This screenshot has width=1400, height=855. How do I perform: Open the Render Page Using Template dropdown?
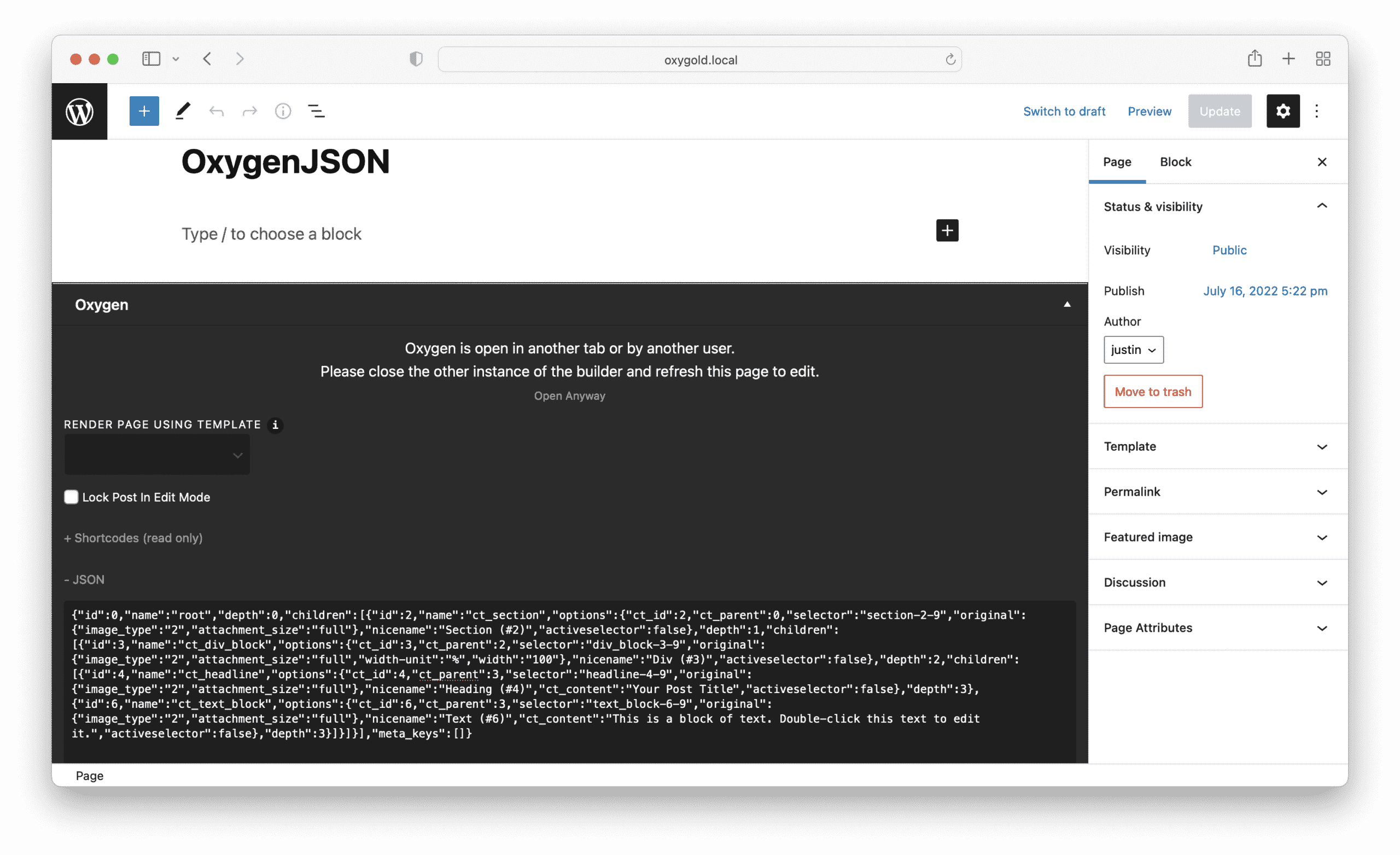(157, 455)
